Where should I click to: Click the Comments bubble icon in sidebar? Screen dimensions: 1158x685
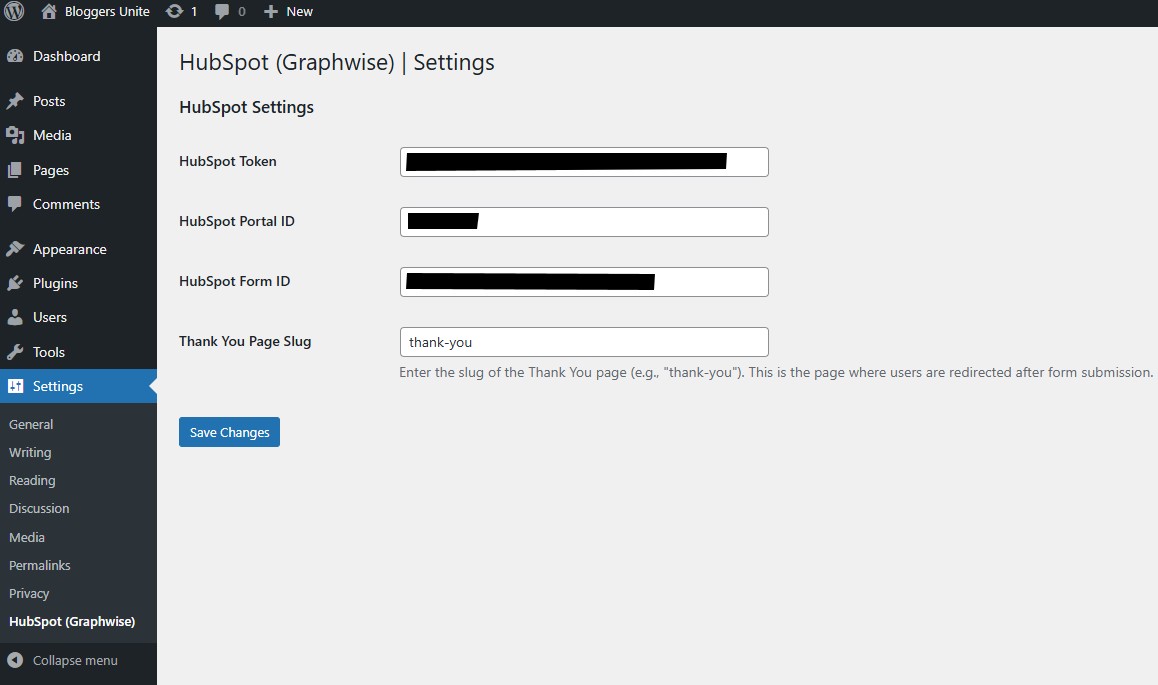click(15, 204)
